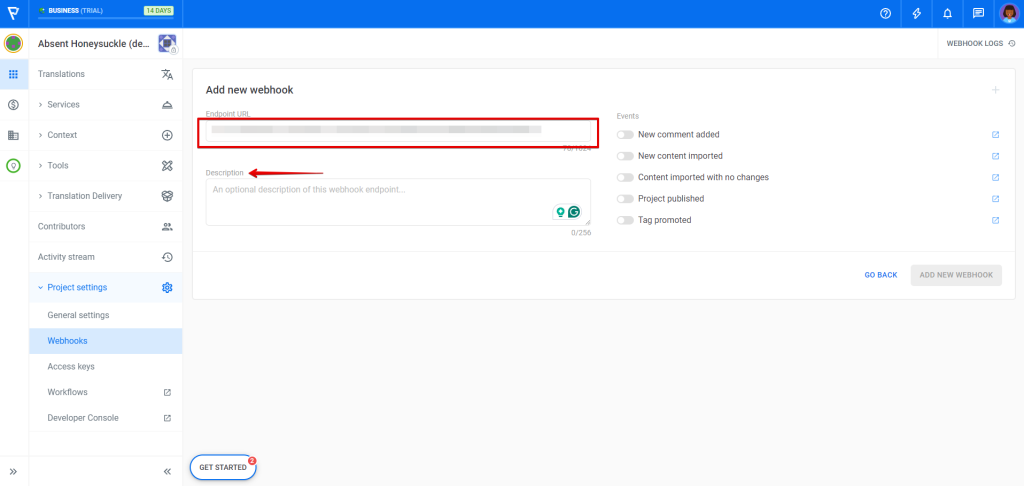The image size is (1024, 486).
Task: Expand the Services section
Action: coord(63,105)
